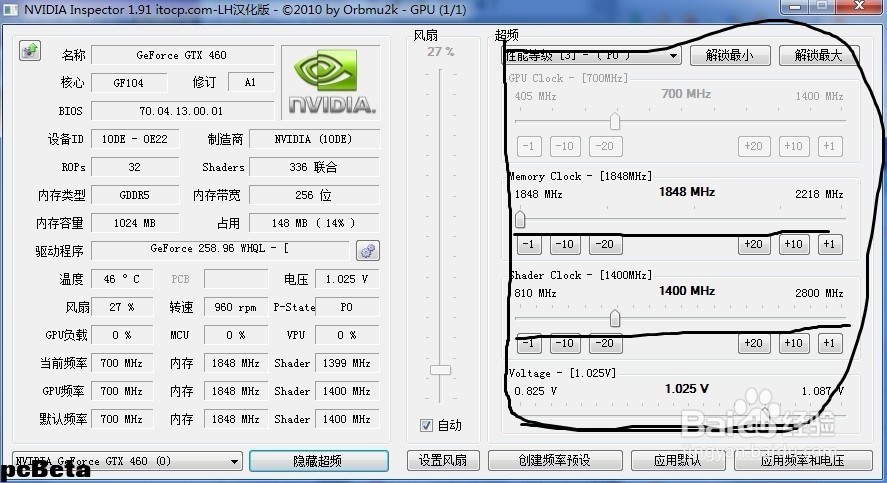Screen dimensions: 887x483
Task: Click the 名称 field showing GeForce GTX 460
Action: pos(182,55)
